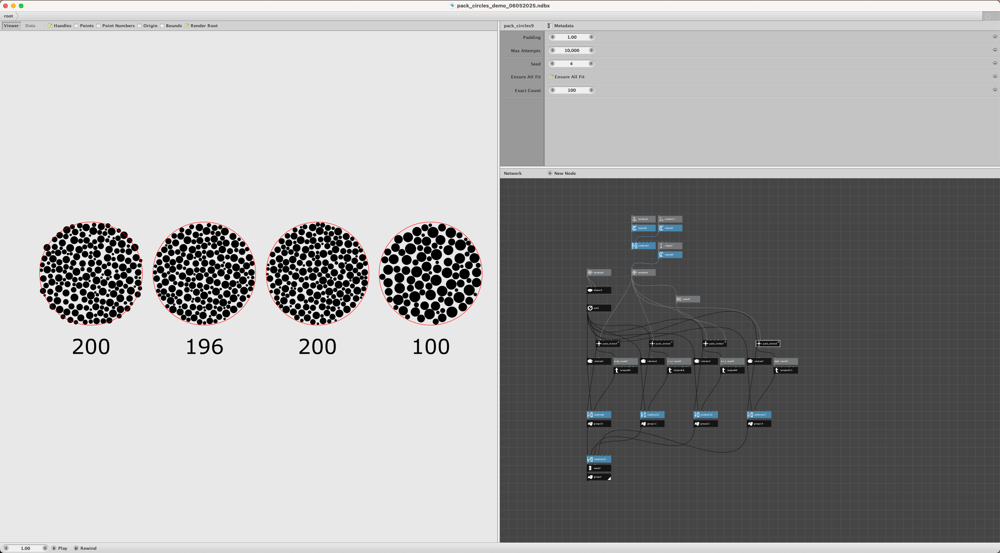1000x553 pixels.
Task: Toggle the Handles checkbox
Action: pos(50,26)
